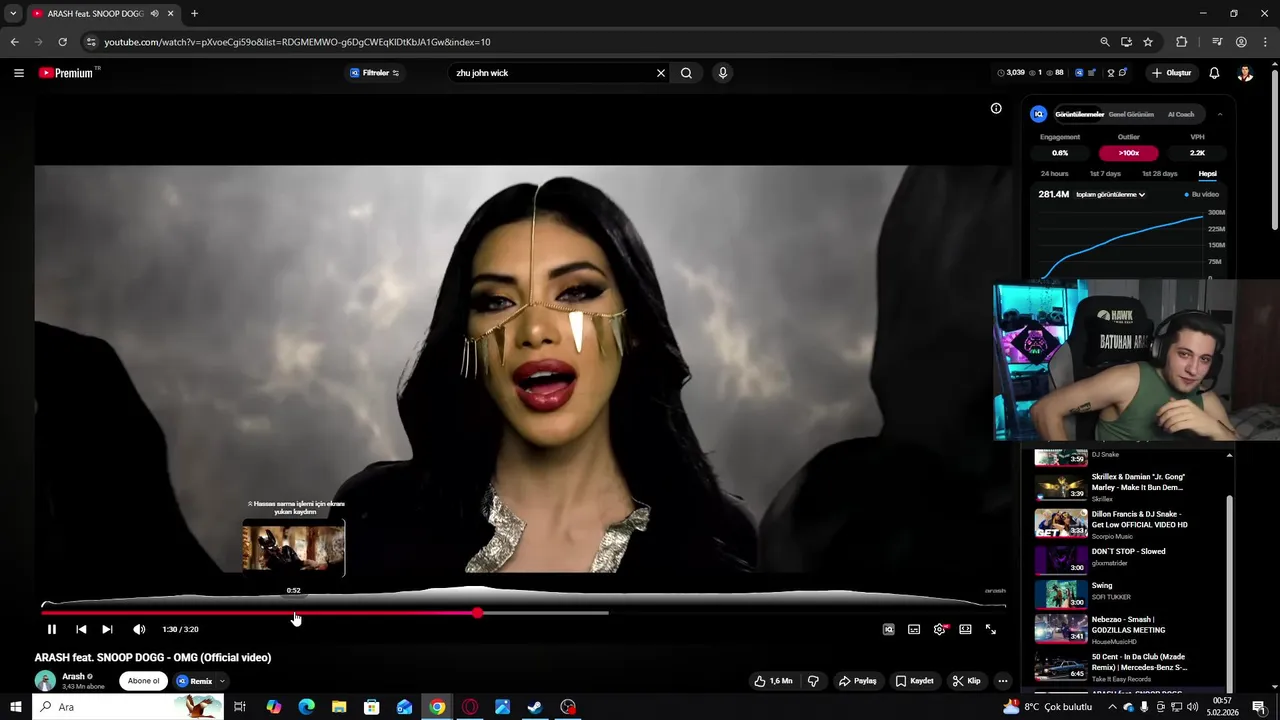Click the >100x Outlier badge
This screenshot has height=720, width=1280.
coord(1129,153)
